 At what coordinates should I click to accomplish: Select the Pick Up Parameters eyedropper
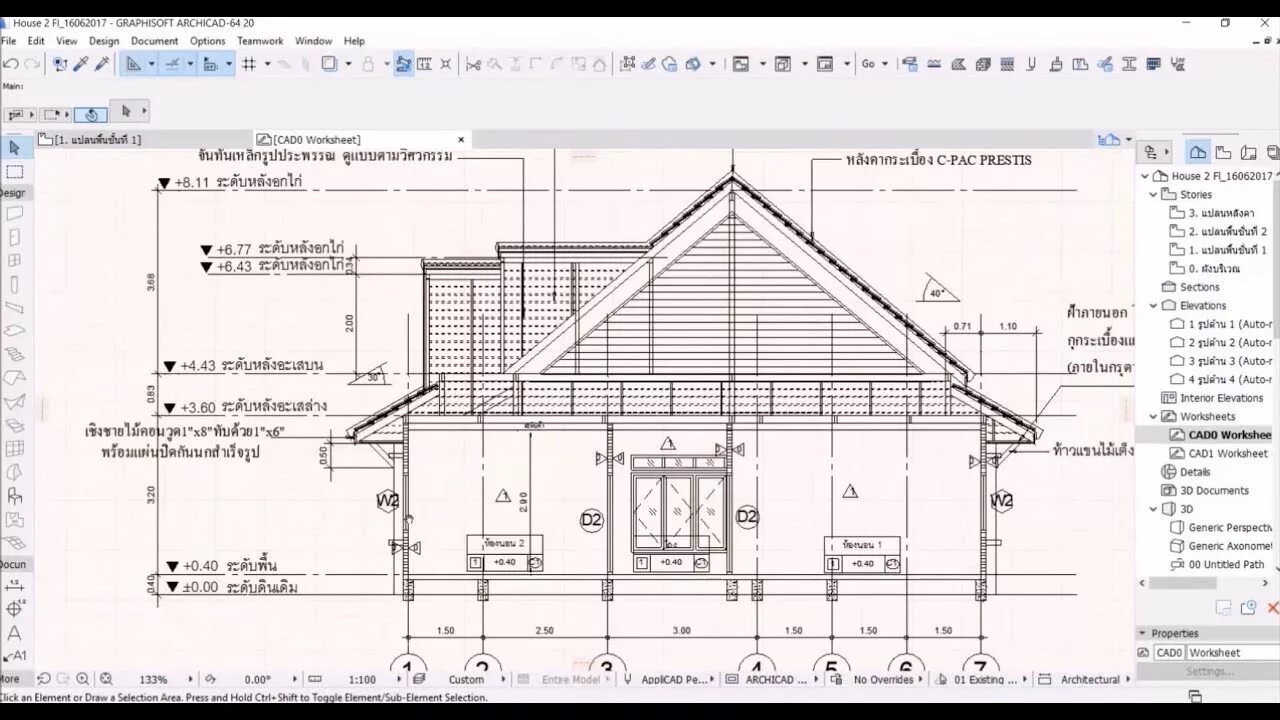[82, 64]
